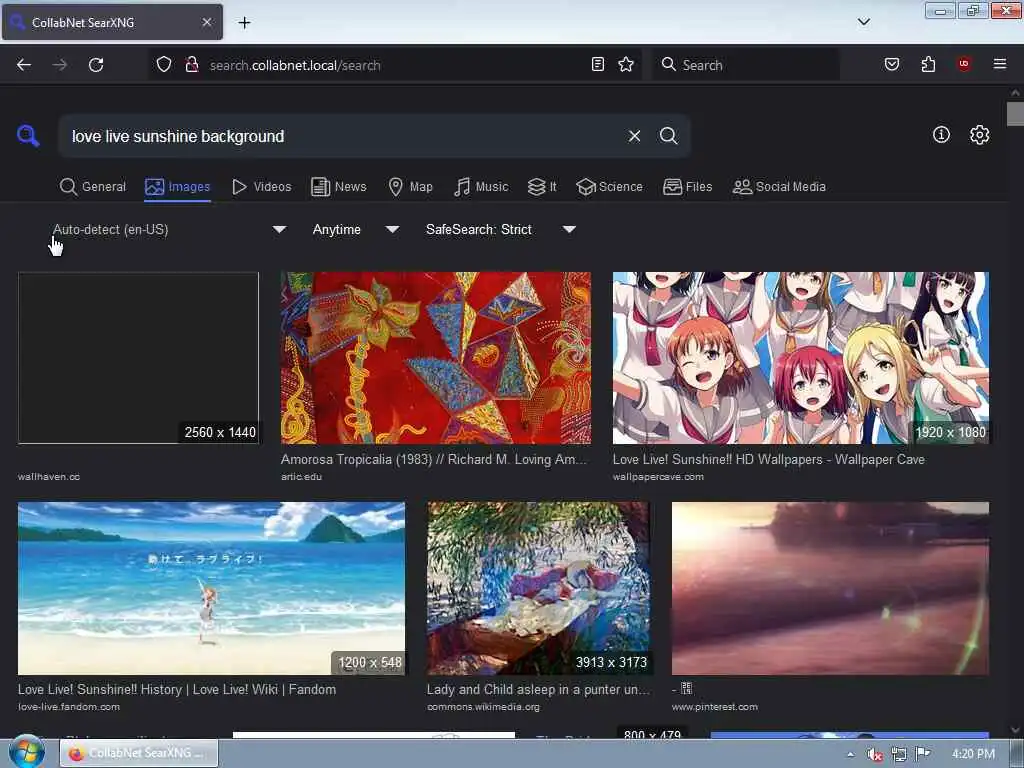
Task: Close the CollabNet SearXNG tab
Action: pyautogui.click(x=206, y=22)
